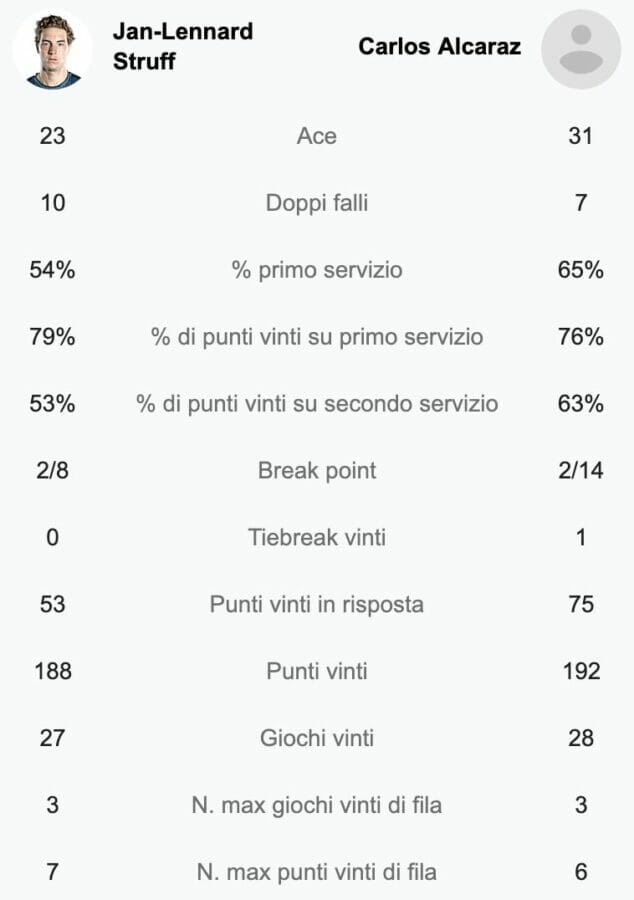Image resolution: width=634 pixels, height=900 pixels.
Task: Click % di punti vinti su secondo servizio
Action: tap(317, 404)
